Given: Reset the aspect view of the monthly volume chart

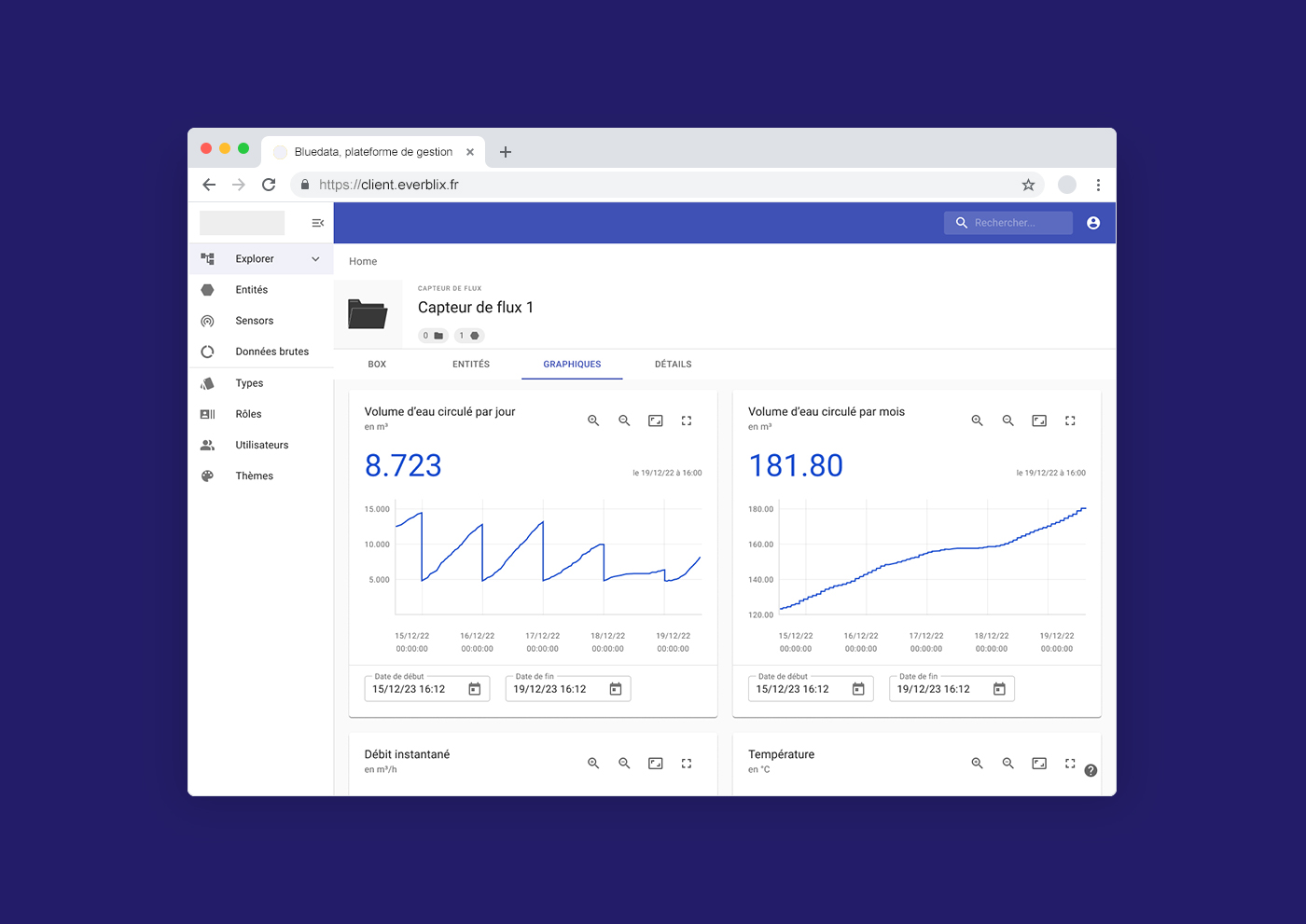Looking at the screenshot, I should [1039, 421].
